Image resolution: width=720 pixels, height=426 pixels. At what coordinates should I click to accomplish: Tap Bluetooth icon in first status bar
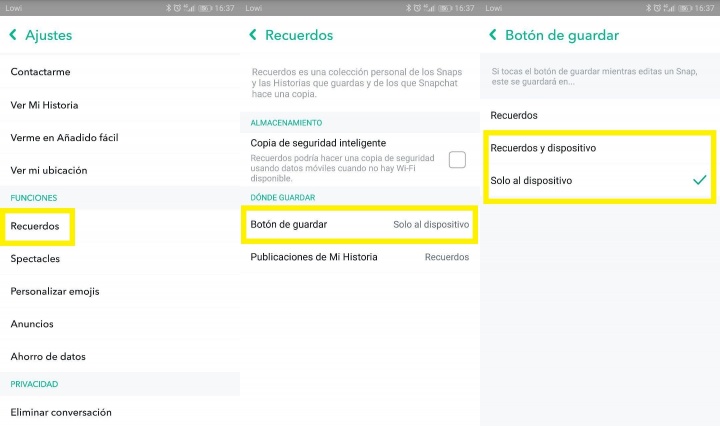coord(169,8)
